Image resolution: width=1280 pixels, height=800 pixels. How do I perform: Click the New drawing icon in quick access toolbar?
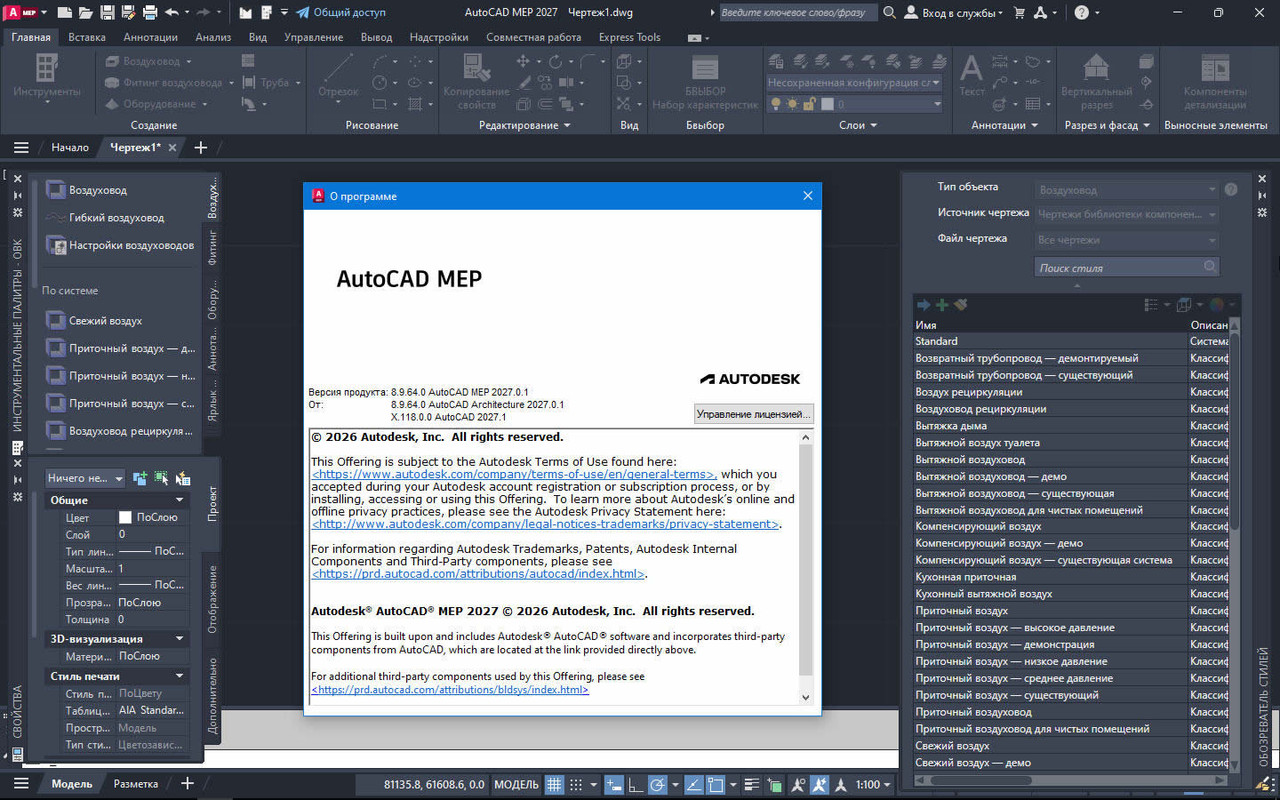65,13
